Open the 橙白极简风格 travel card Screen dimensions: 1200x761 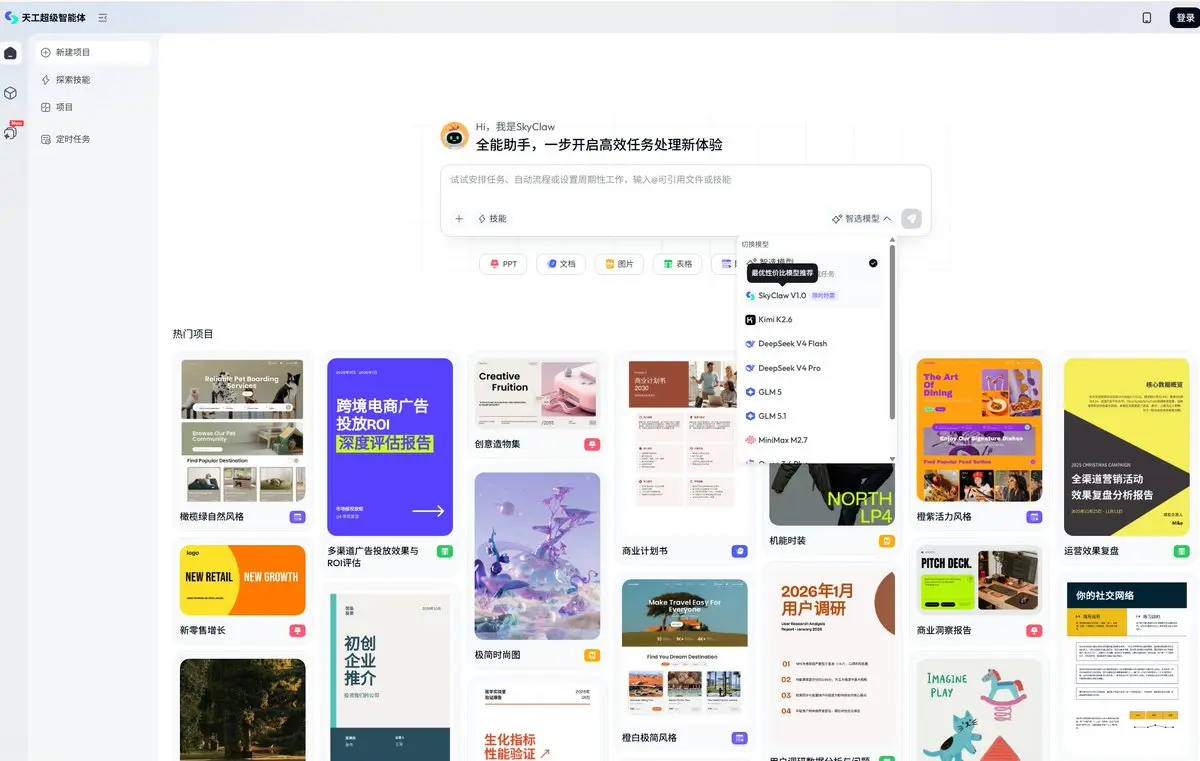coord(684,651)
